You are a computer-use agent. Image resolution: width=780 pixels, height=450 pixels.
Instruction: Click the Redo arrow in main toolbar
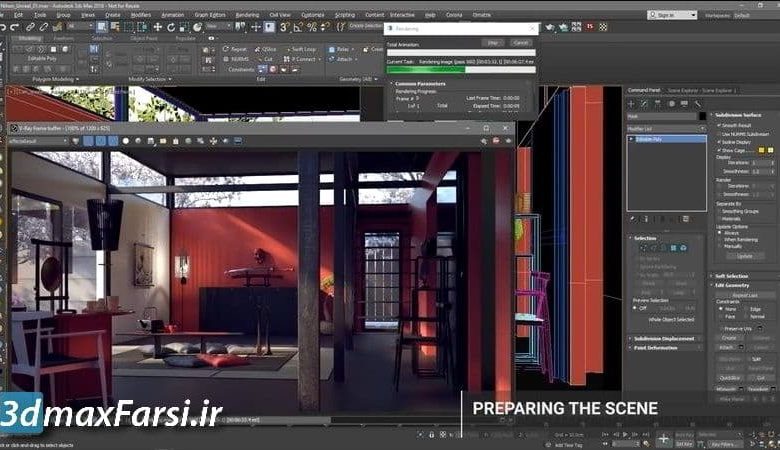coord(15,27)
